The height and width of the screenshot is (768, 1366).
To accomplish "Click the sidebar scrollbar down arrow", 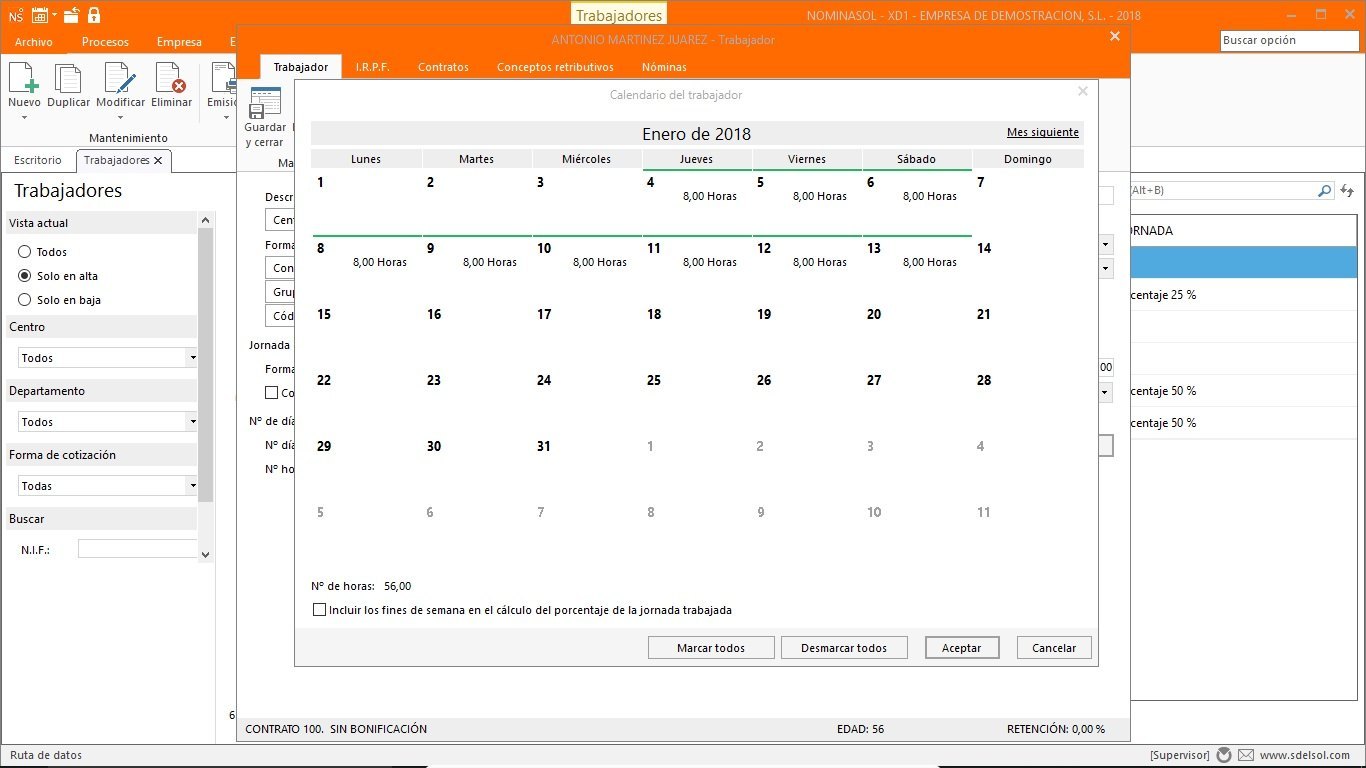I will [x=205, y=554].
